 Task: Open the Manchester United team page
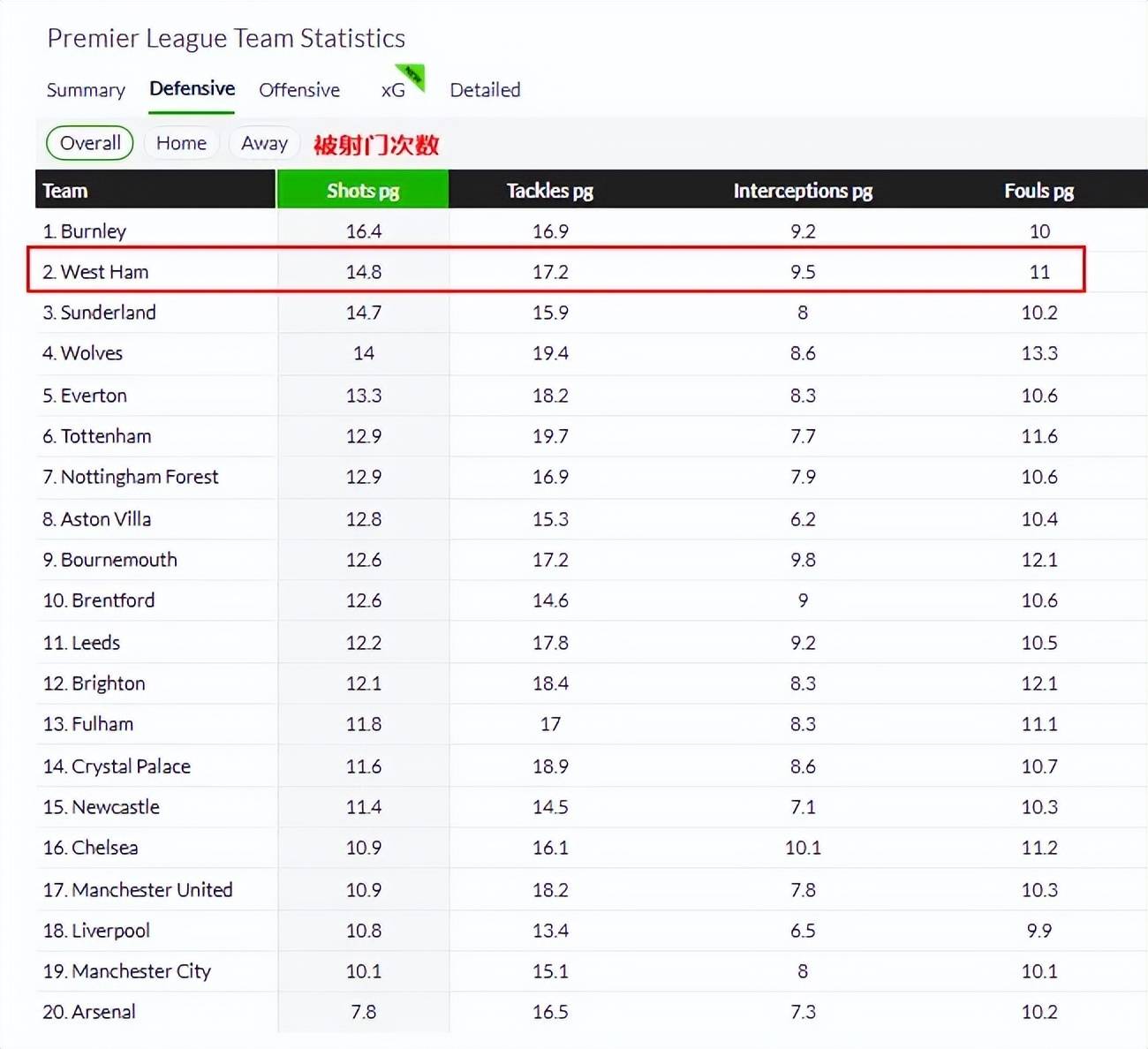point(152,890)
